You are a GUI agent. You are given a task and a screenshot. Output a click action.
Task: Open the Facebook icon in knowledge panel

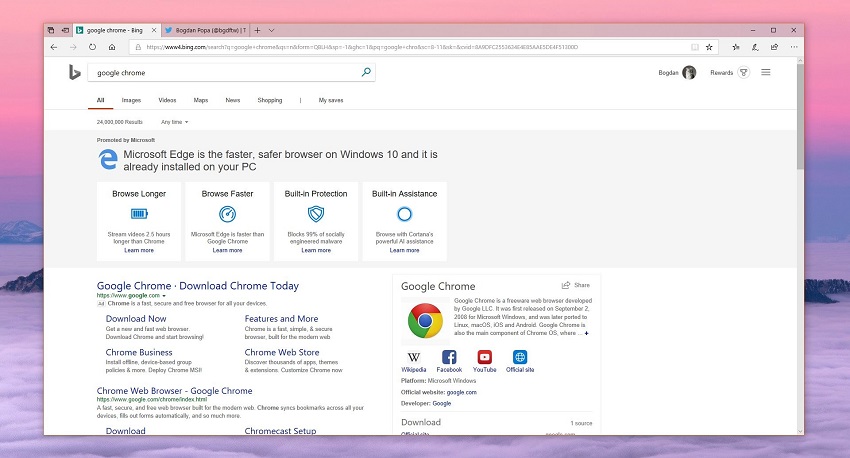pyautogui.click(x=449, y=357)
